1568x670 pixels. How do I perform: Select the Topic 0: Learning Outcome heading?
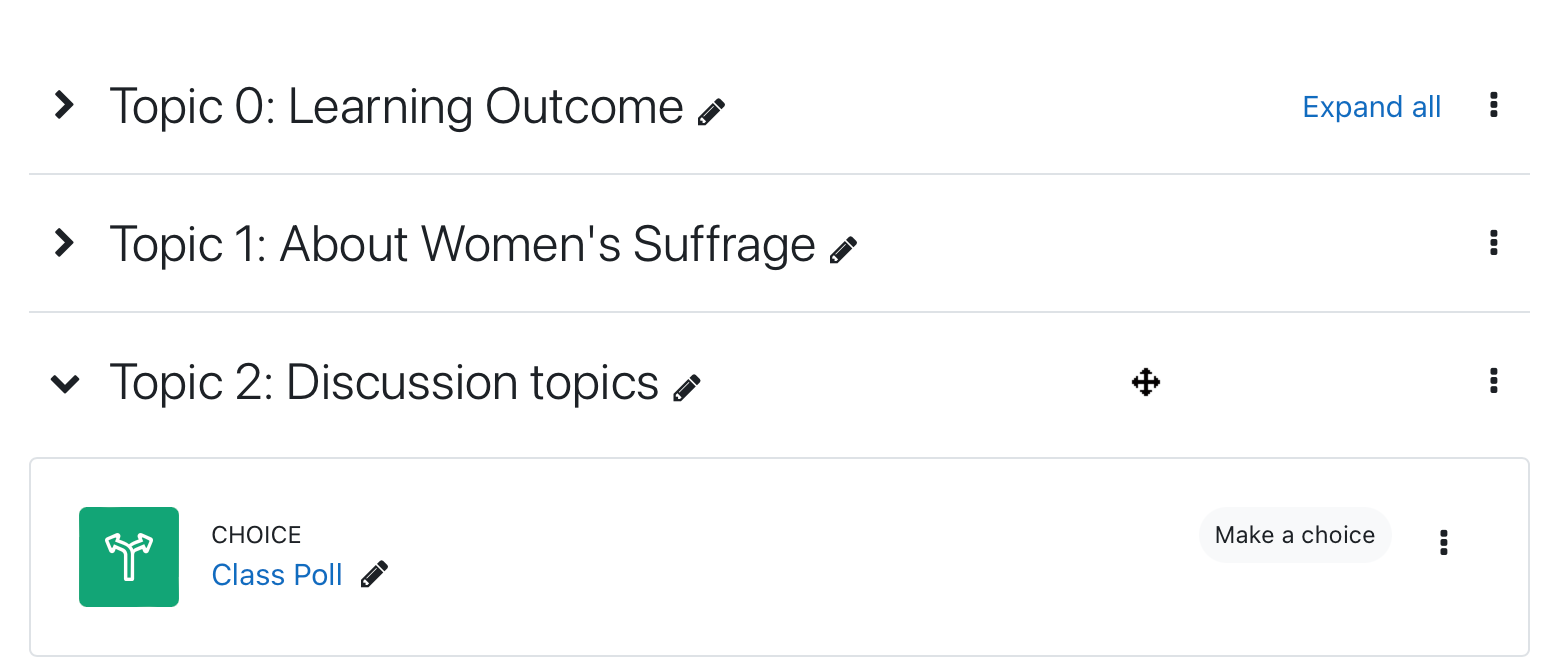click(x=396, y=106)
